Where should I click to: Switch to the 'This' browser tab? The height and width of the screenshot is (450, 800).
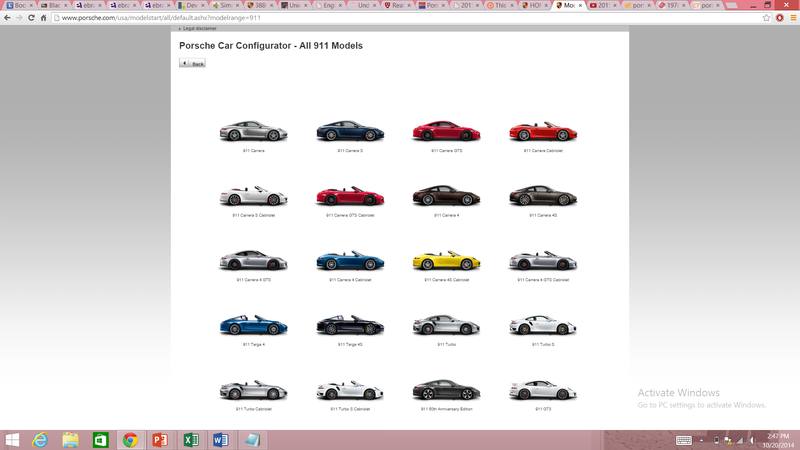[x=500, y=5]
